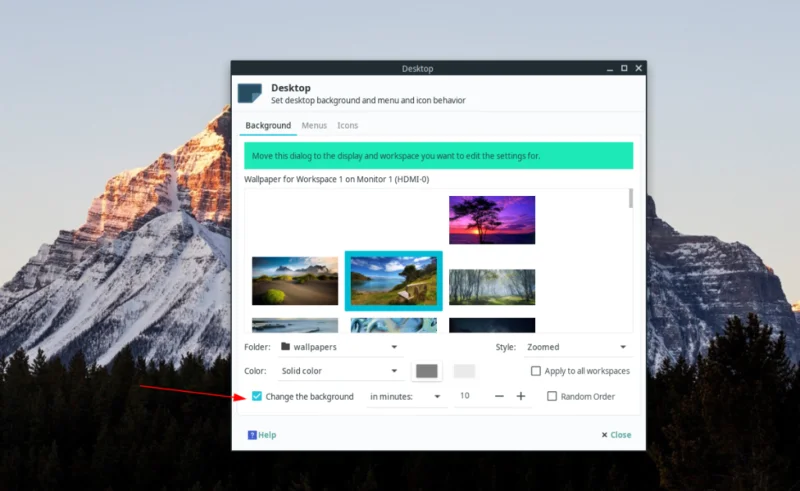Click the Desktop settings header icon

point(249,93)
